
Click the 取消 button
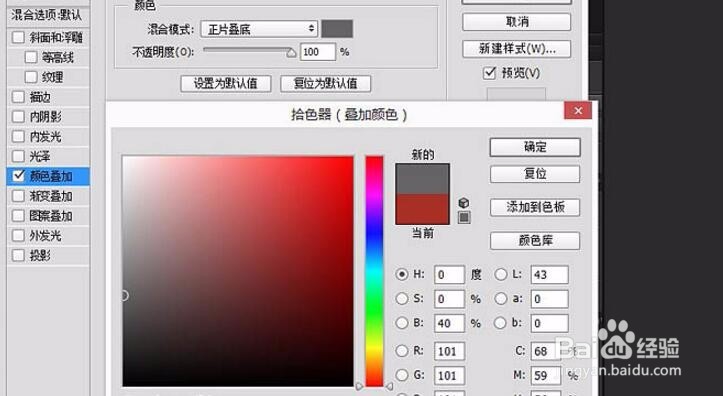[x=516, y=22]
